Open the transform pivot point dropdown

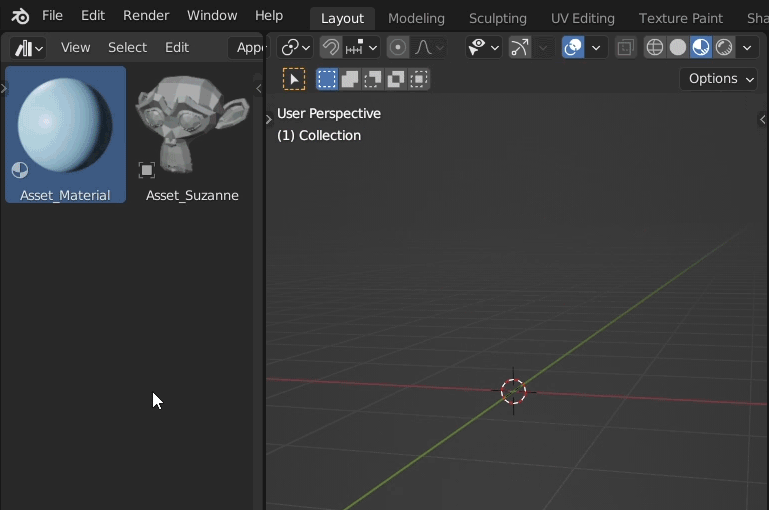click(x=295, y=48)
